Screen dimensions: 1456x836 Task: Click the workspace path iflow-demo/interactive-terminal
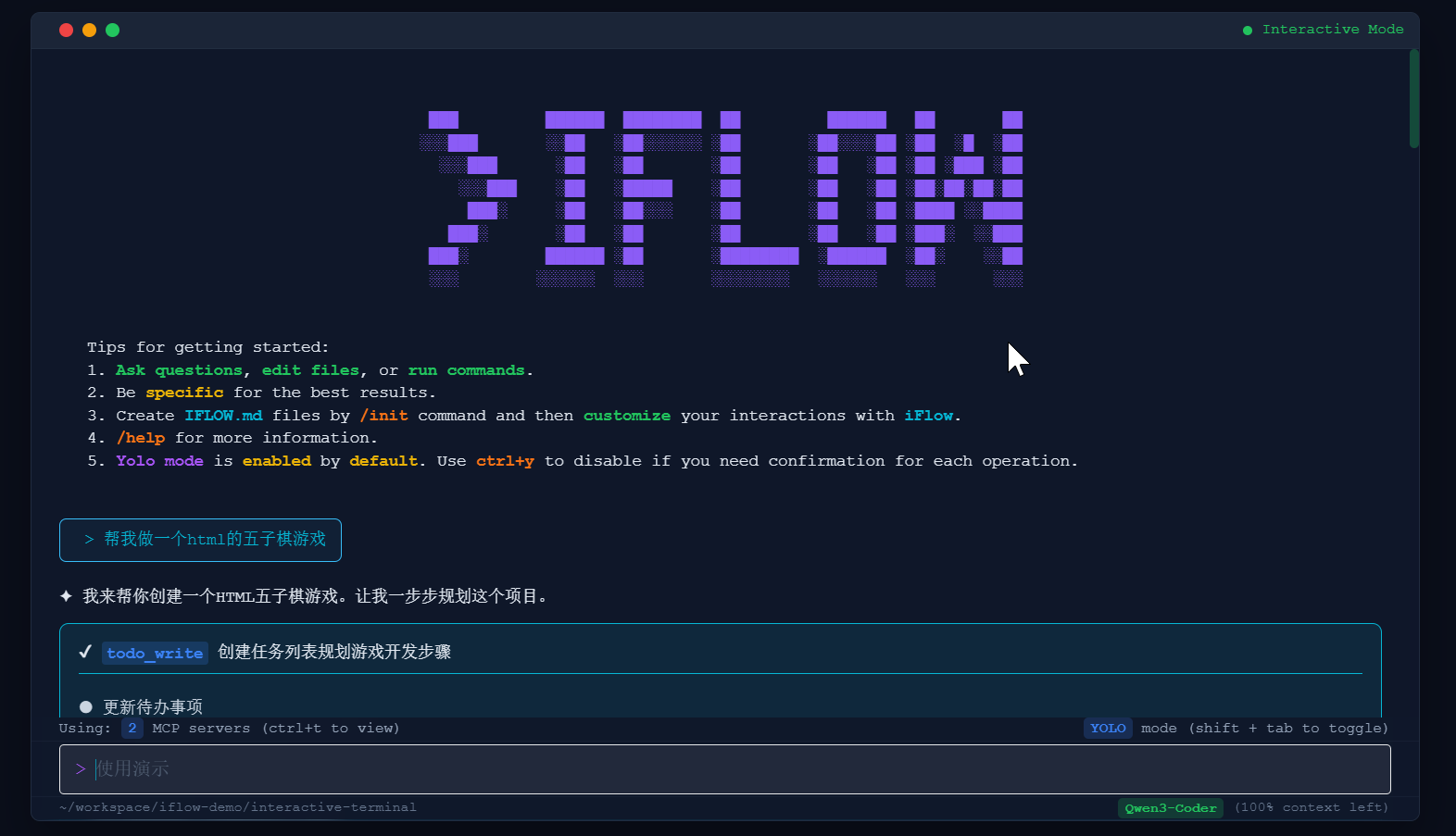point(238,807)
